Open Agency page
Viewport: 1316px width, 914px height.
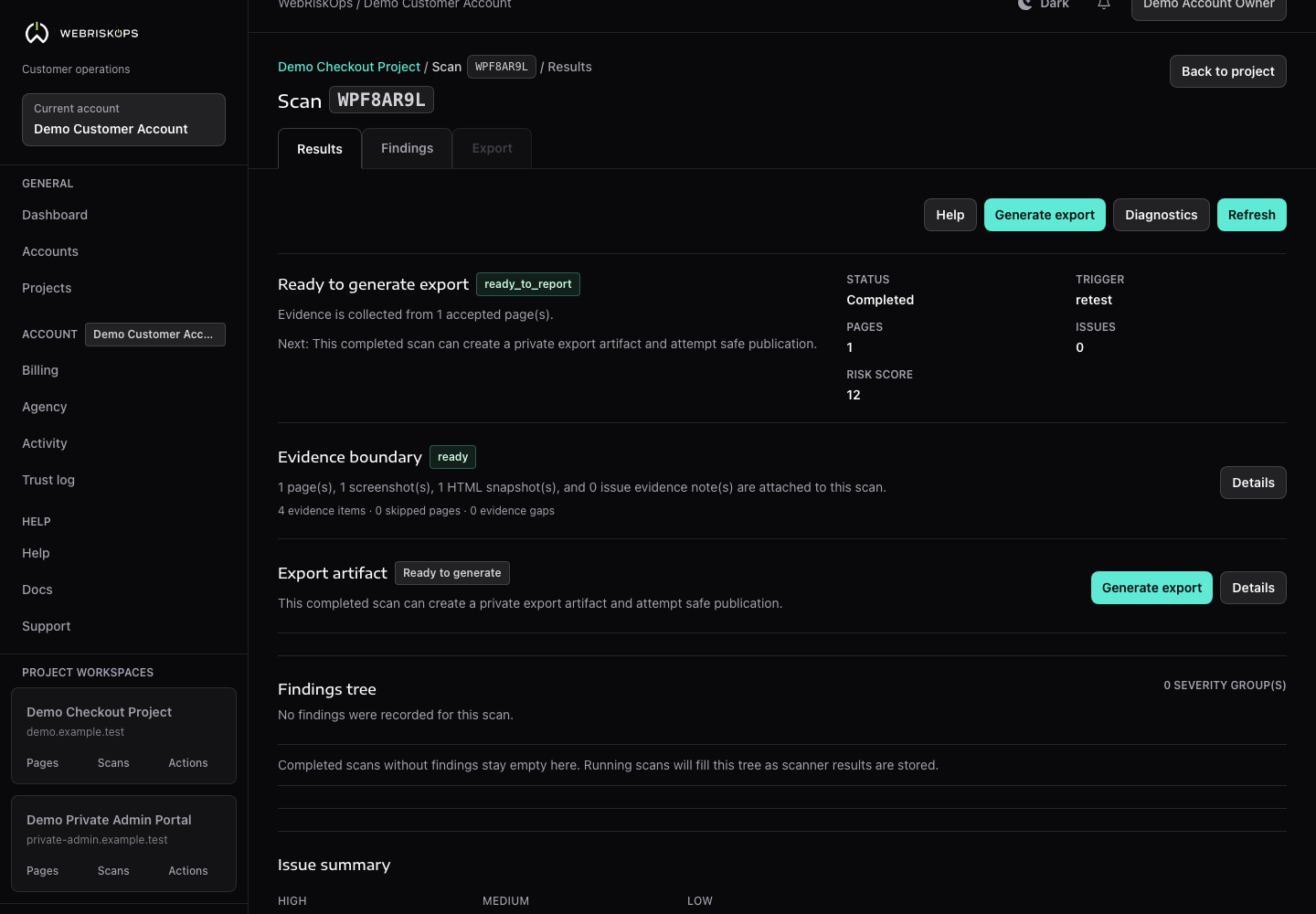[x=45, y=407]
